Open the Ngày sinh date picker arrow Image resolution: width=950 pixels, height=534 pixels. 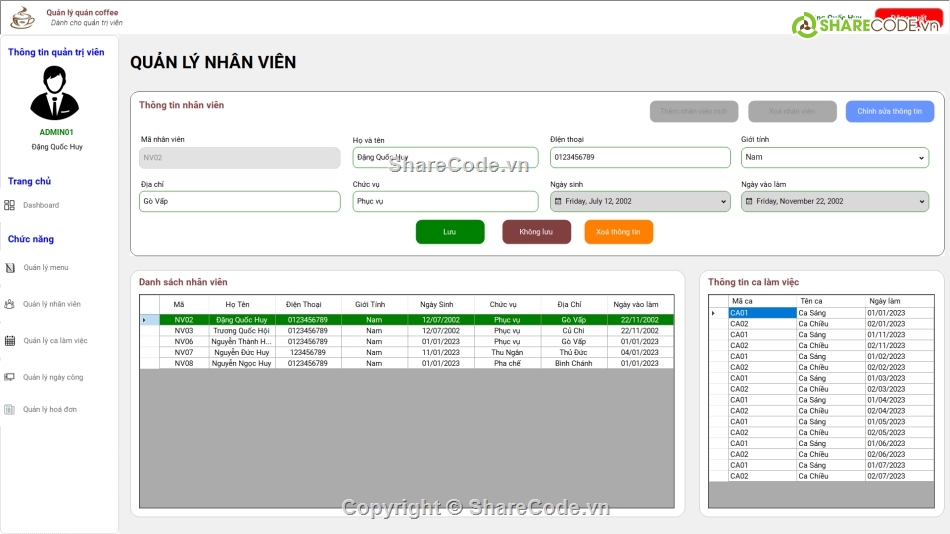point(723,202)
